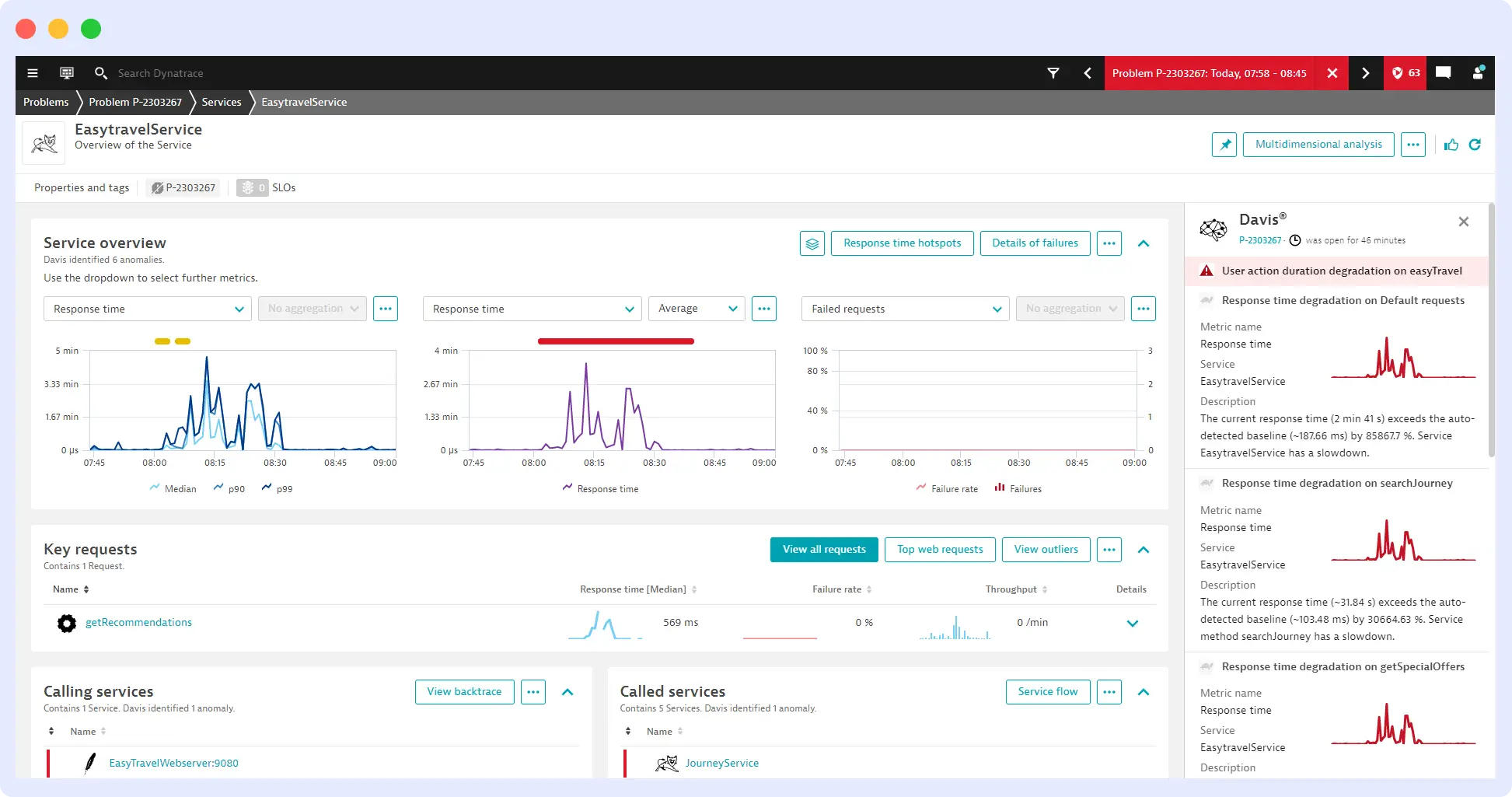
Task: Open more options next to Service flow
Action: 1109,692
